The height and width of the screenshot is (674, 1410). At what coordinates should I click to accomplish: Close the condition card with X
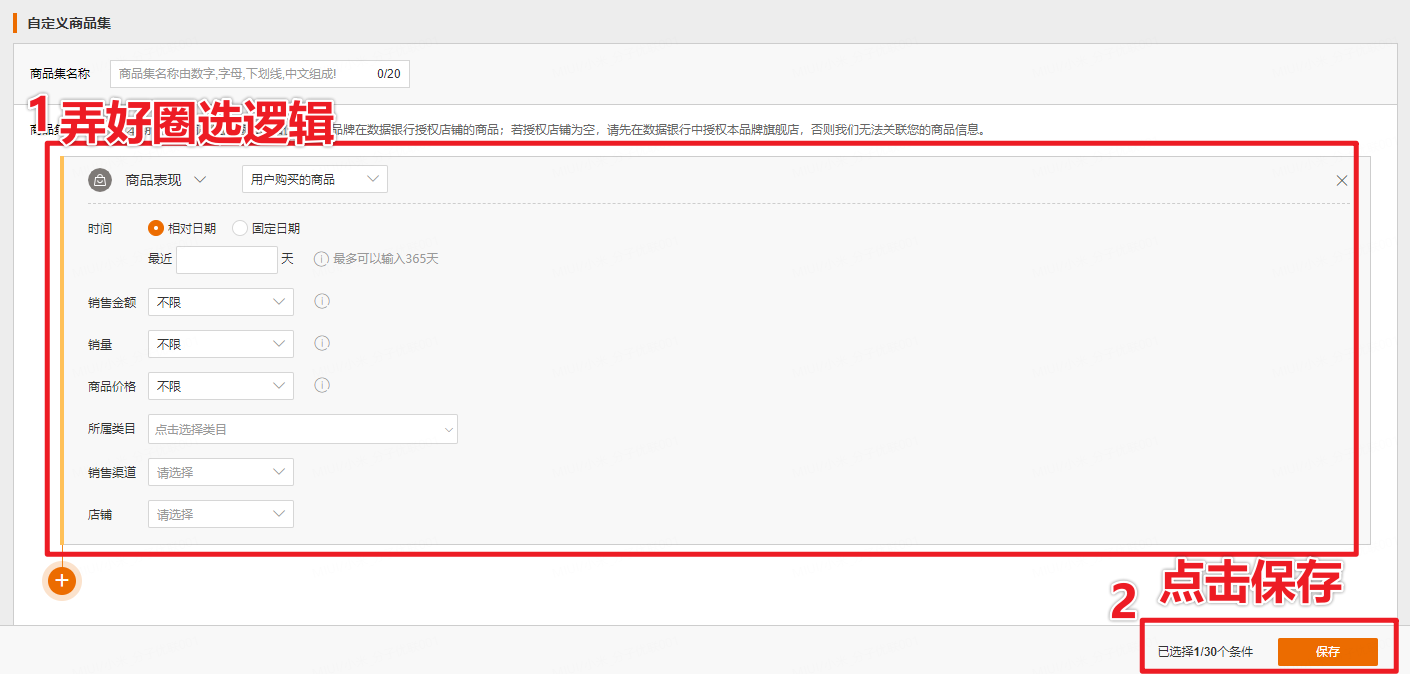point(1342,181)
